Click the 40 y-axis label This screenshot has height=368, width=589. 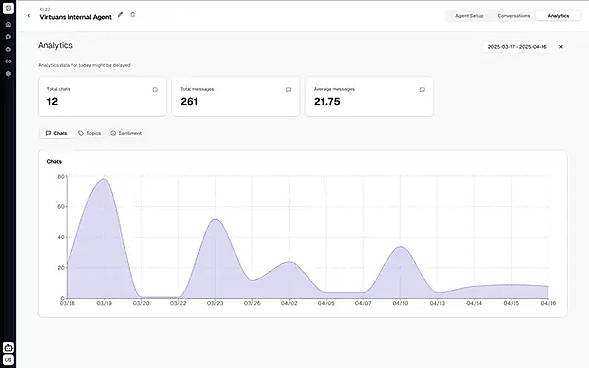click(61, 237)
